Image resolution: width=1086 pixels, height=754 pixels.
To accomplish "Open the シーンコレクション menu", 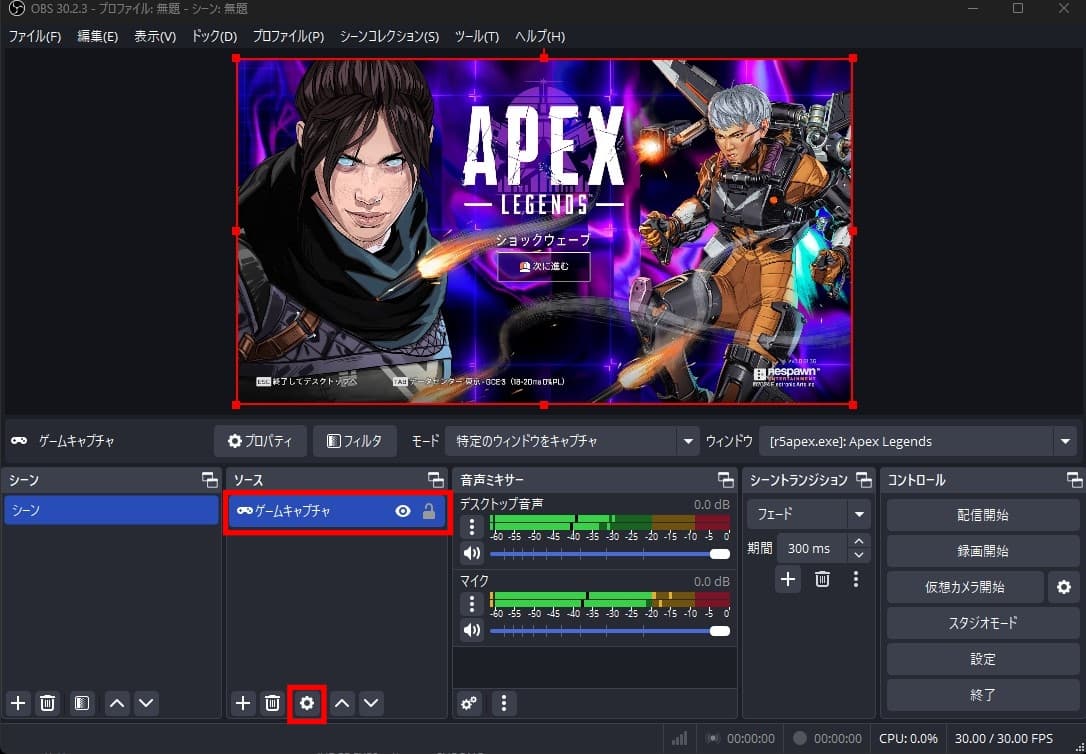I will pyautogui.click(x=389, y=36).
